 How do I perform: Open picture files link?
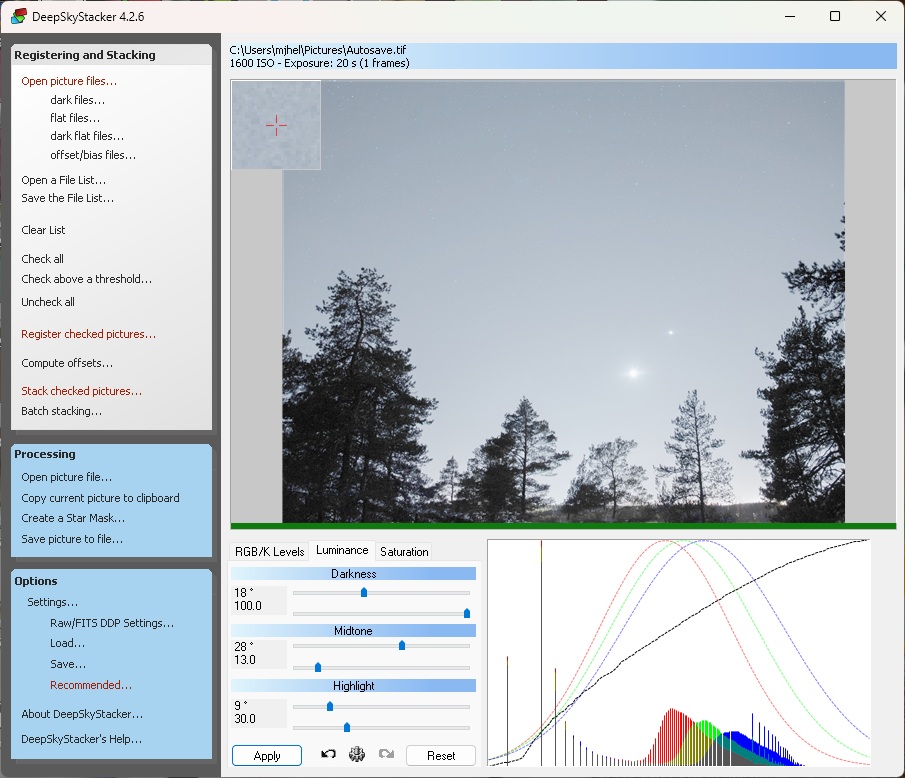(69, 81)
